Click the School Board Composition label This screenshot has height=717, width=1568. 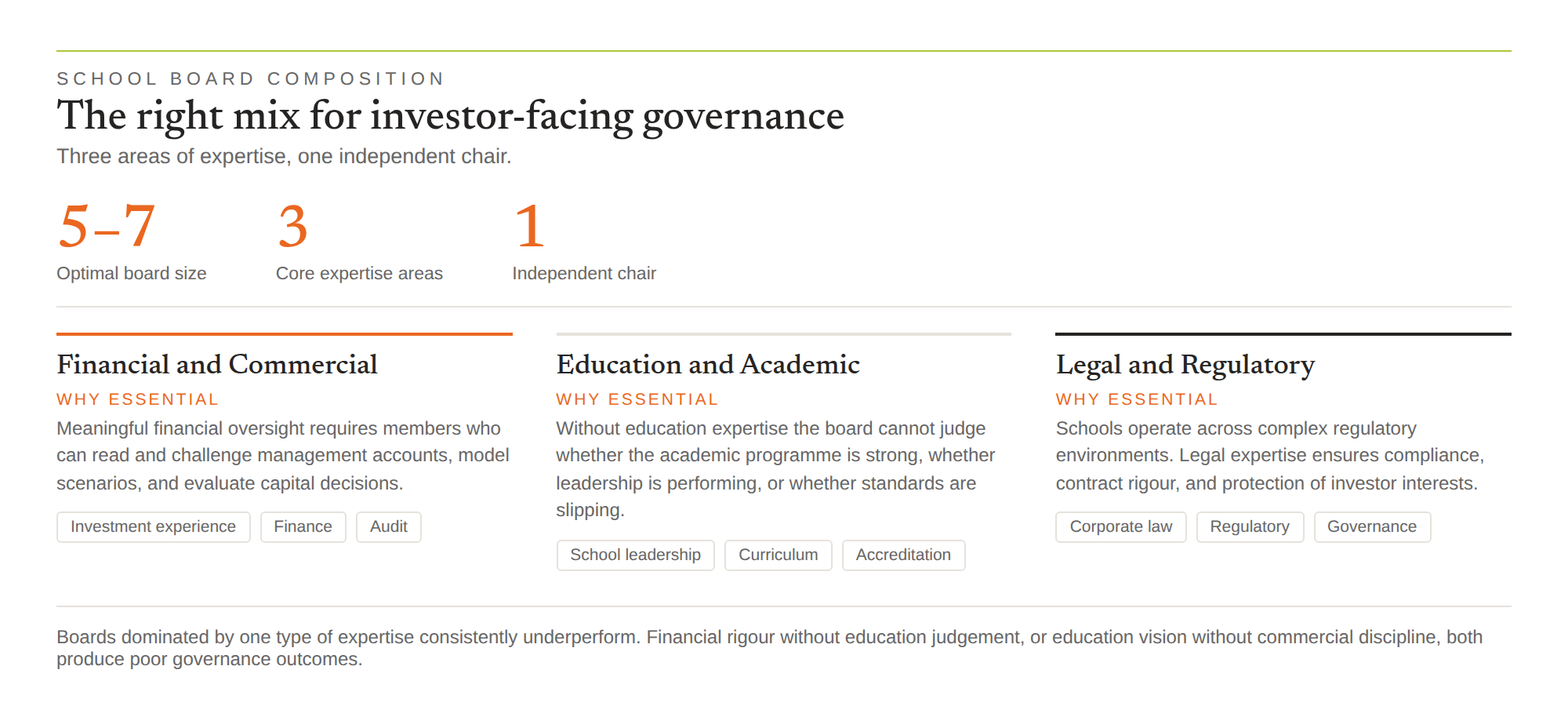pyautogui.click(x=251, y=78)
